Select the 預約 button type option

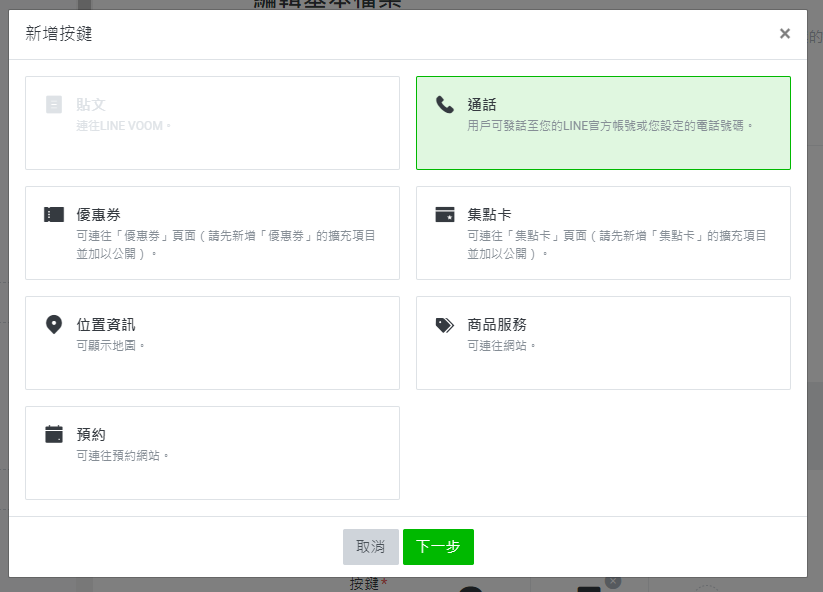(212, 452)
